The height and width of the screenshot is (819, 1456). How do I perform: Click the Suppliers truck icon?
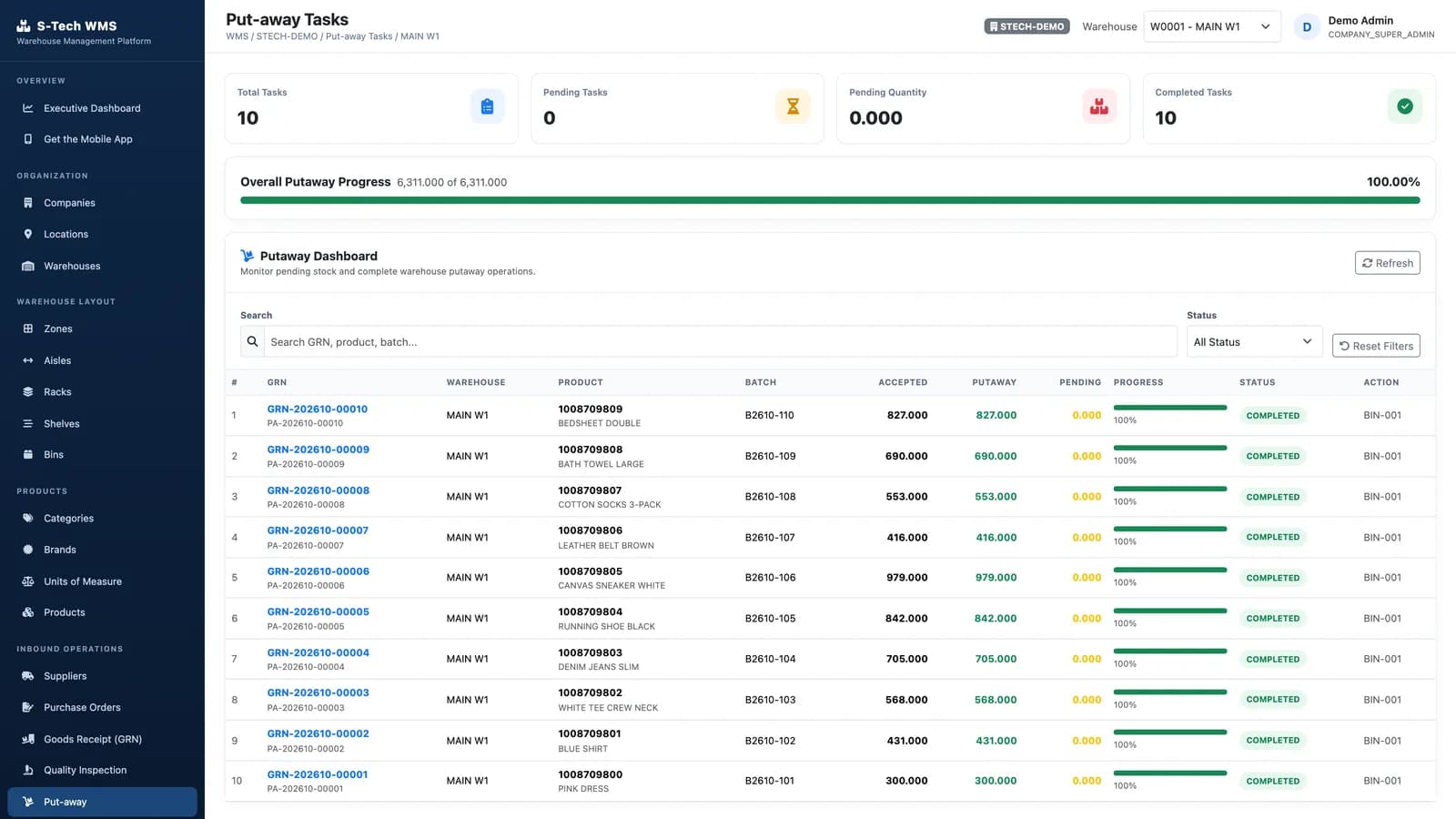tap(28, 676)
